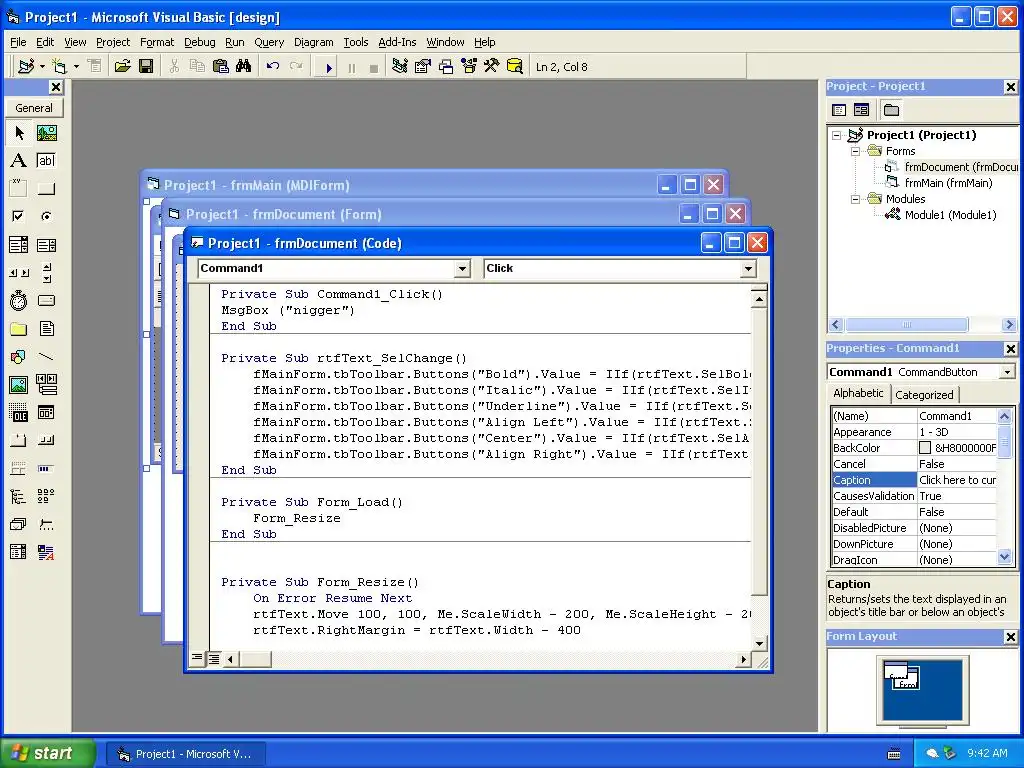This screenshot has width=1024, height=768.
Task: Collapse the Project1 root tree node
Action: (837, 135)
